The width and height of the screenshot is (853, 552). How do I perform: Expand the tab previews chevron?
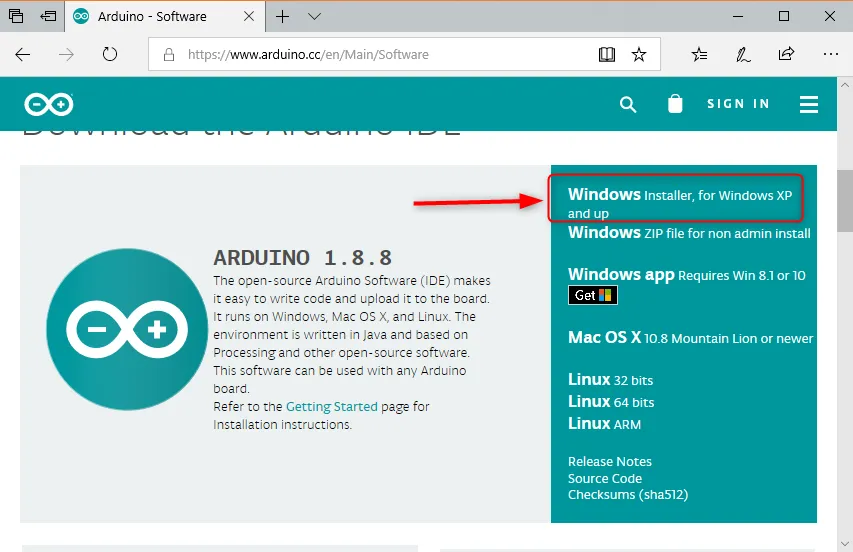pos(314,16)
